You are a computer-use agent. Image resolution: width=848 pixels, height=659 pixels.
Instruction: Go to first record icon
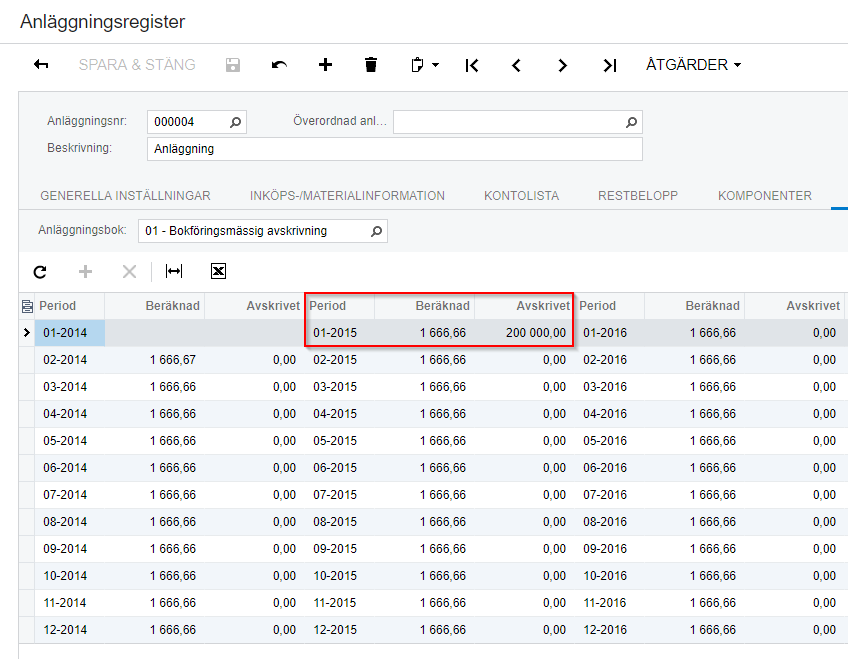(x=472, y=65)
